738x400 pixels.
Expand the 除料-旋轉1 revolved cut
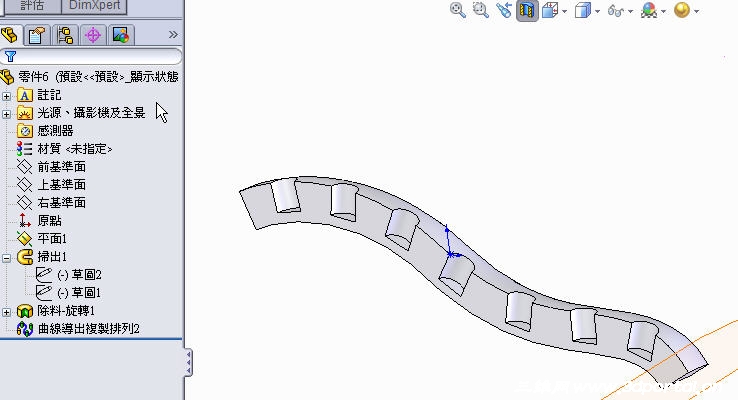pyautogui.click(x=7, y=312)
